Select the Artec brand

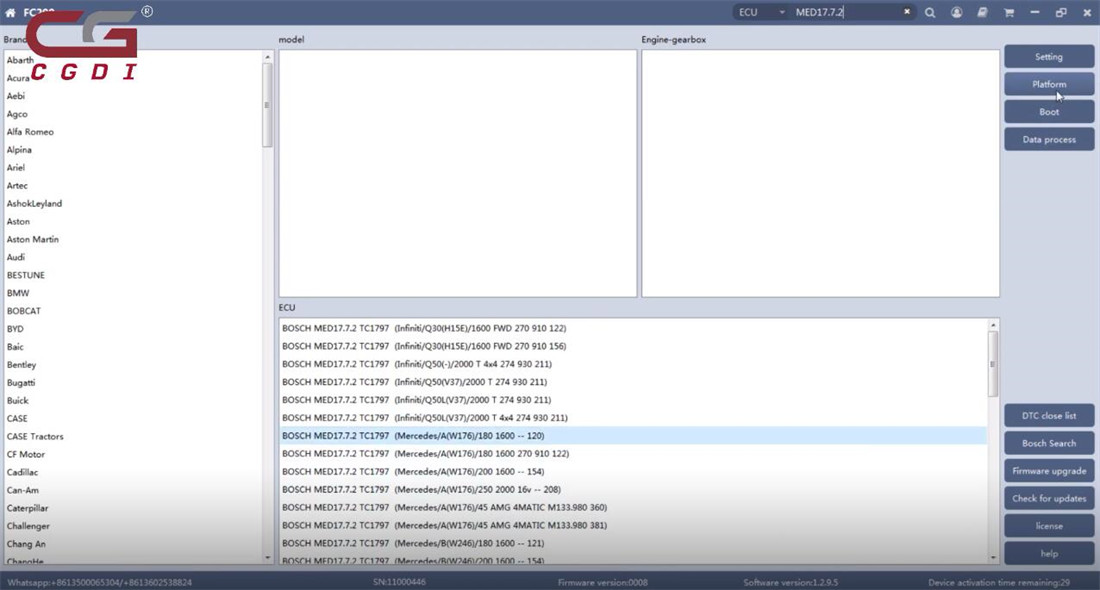coord(133,185)
